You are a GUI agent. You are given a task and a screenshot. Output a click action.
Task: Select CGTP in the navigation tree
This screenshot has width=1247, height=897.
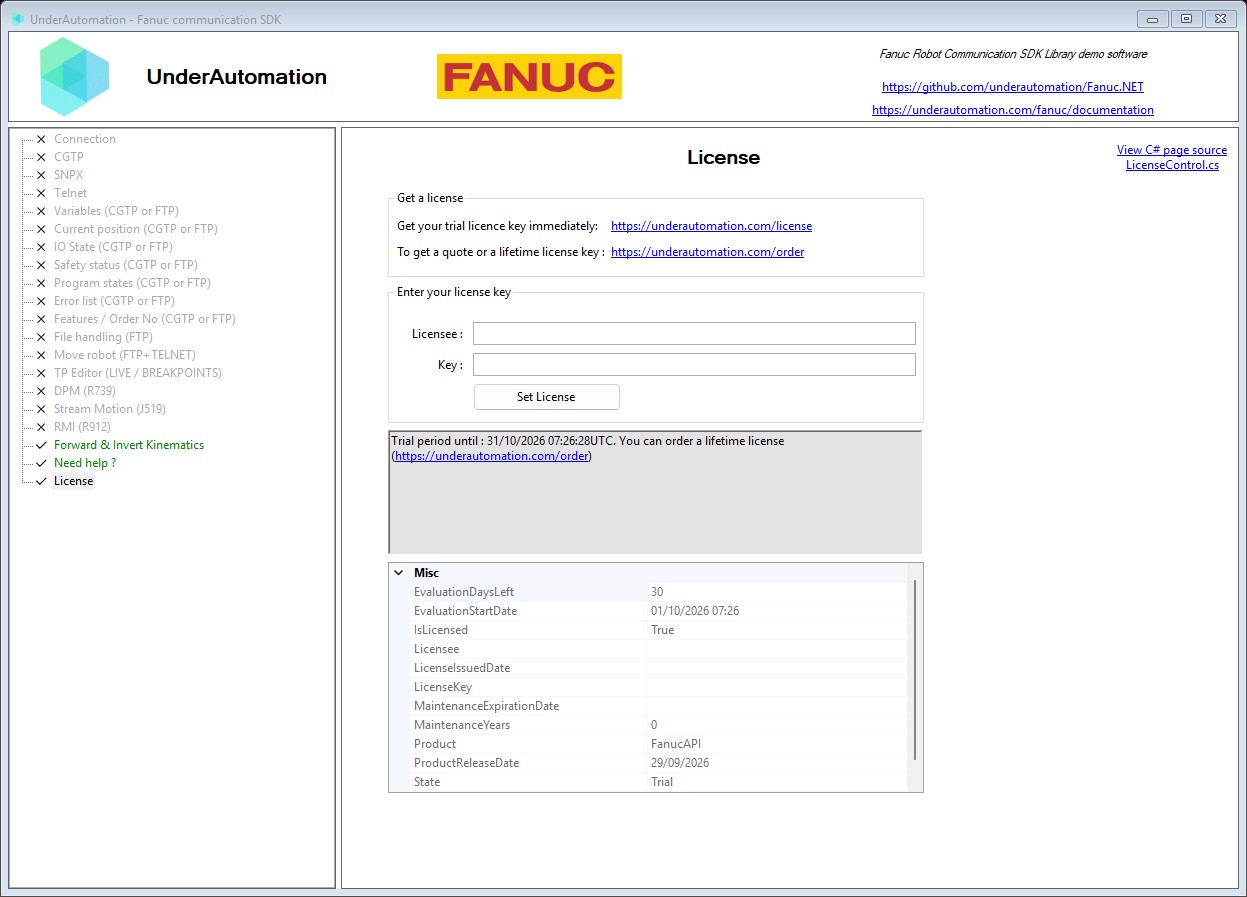tap(69, 157)
